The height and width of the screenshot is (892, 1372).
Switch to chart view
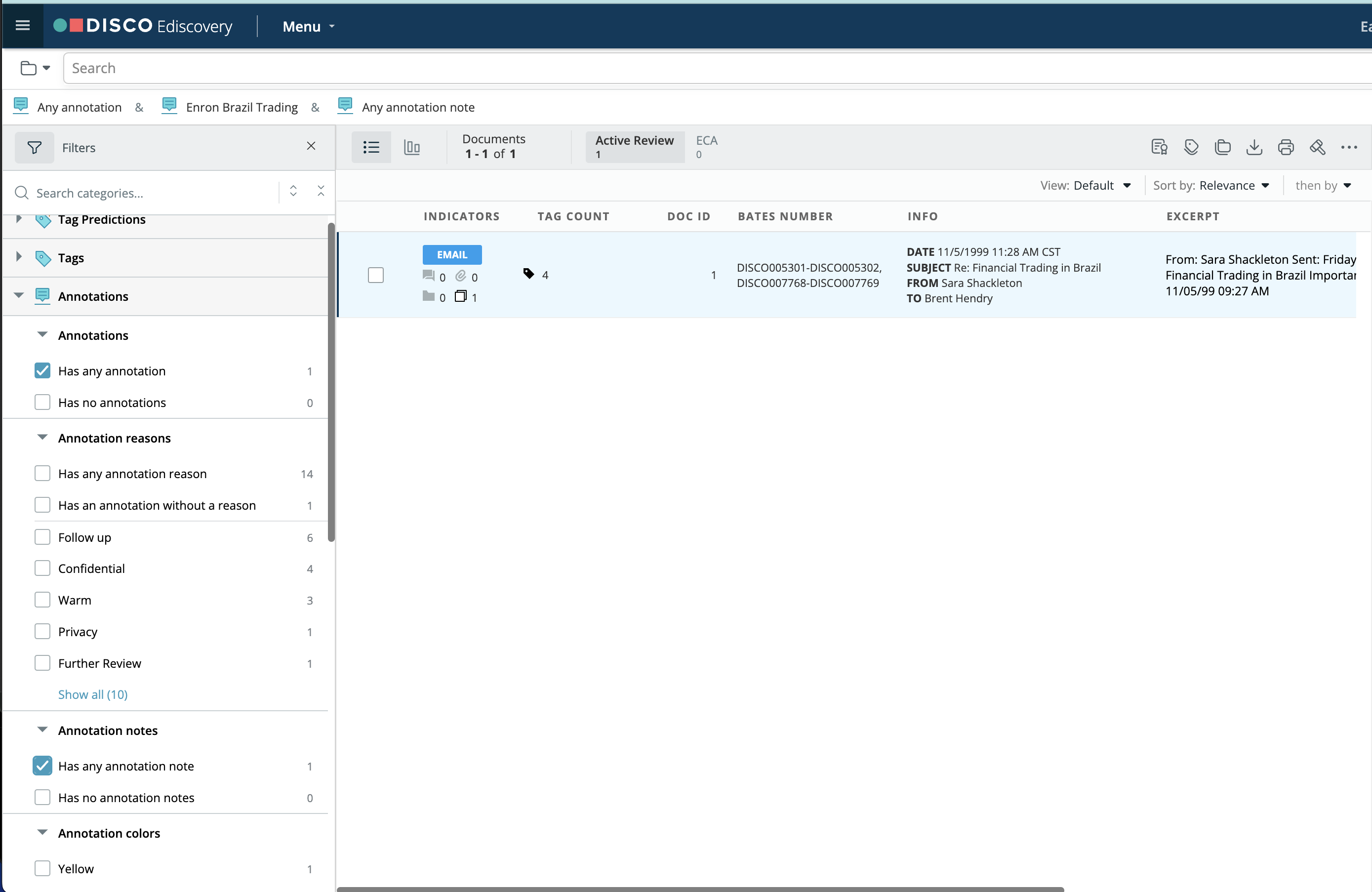[x=411, y=147]
